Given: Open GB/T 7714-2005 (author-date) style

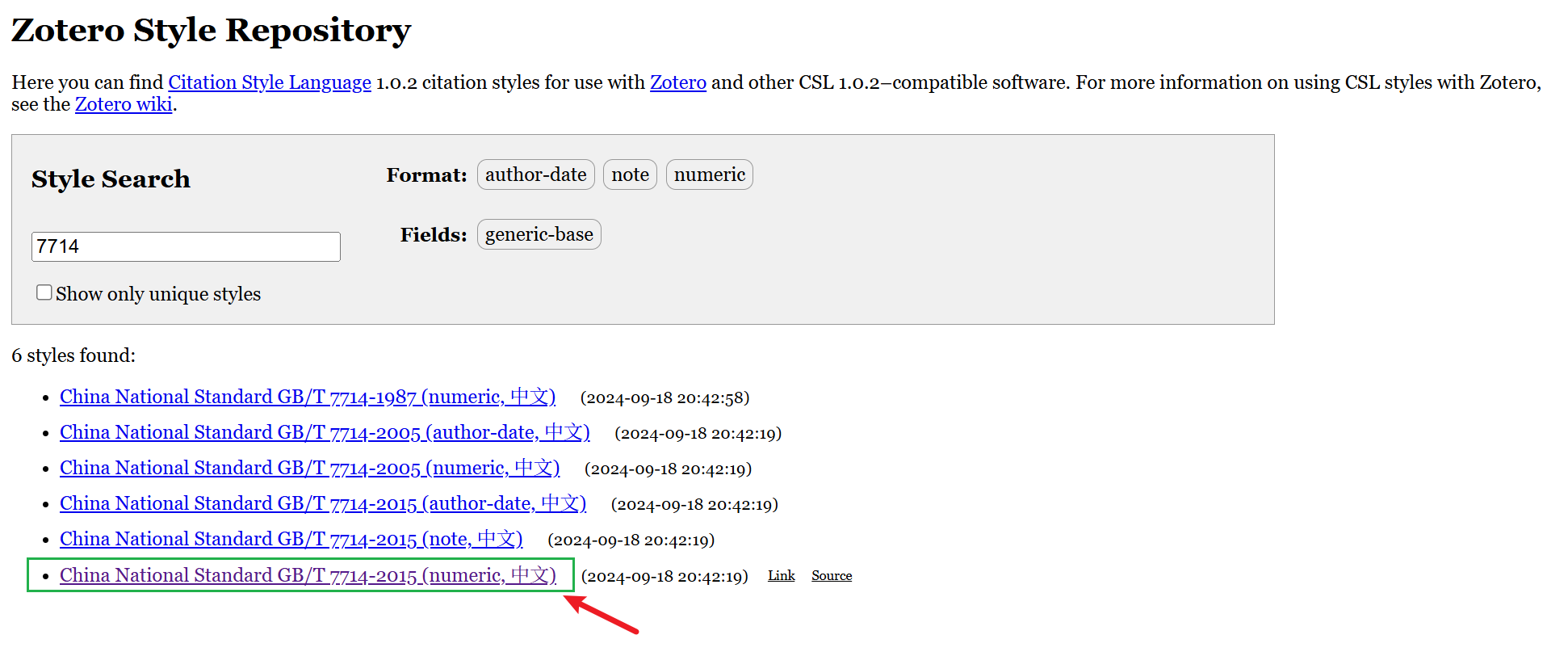Looking at the screenshot, I should [325, 432].
